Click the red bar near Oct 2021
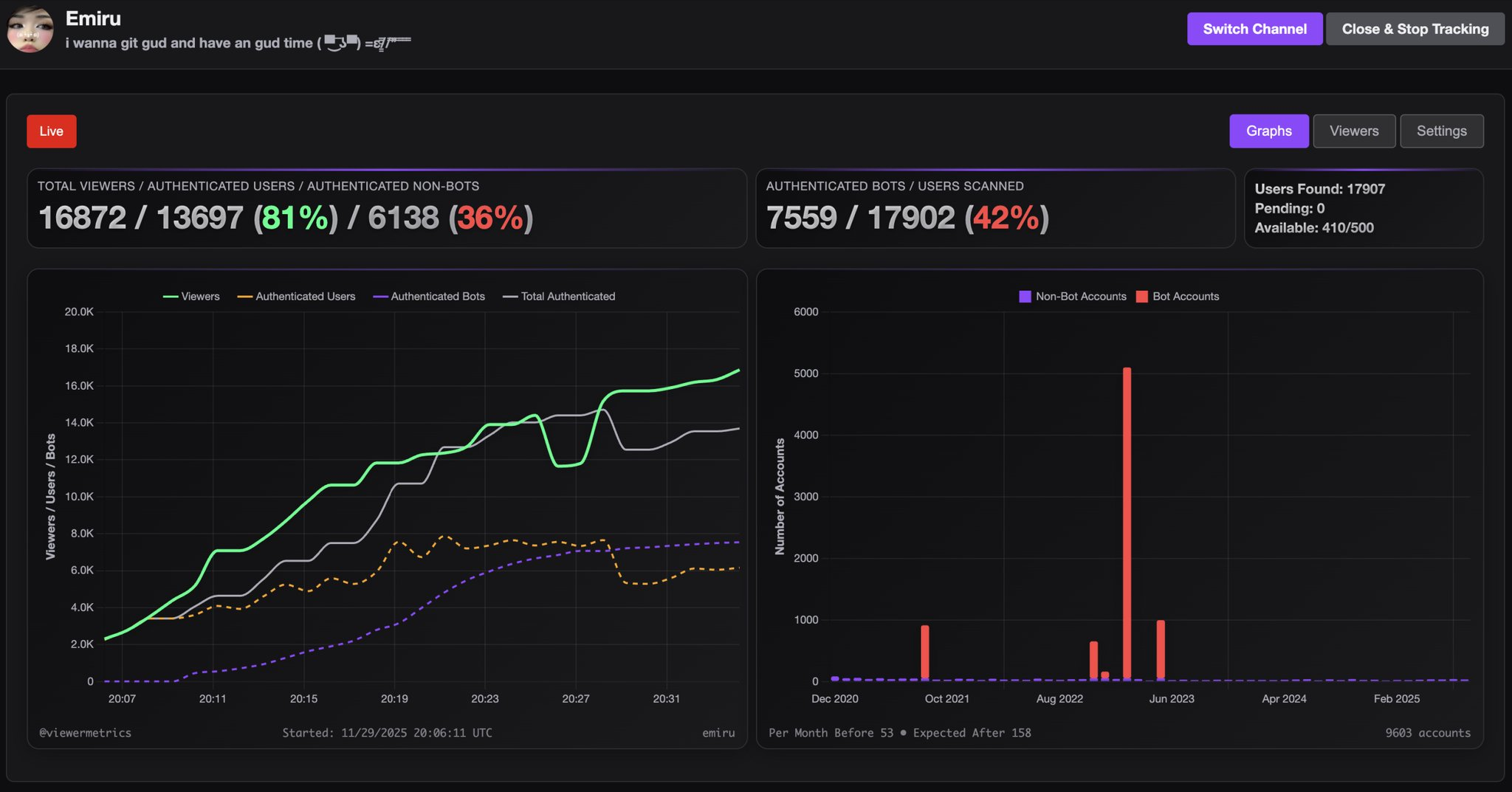Image resolution: width=1512 pixels, height=792 pixels. pos(925,652)
